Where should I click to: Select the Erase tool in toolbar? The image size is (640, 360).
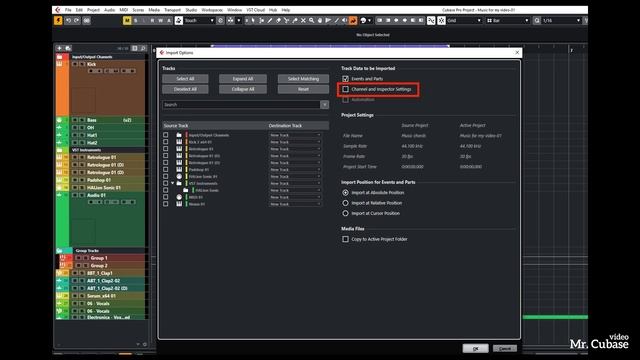[278, 20]
